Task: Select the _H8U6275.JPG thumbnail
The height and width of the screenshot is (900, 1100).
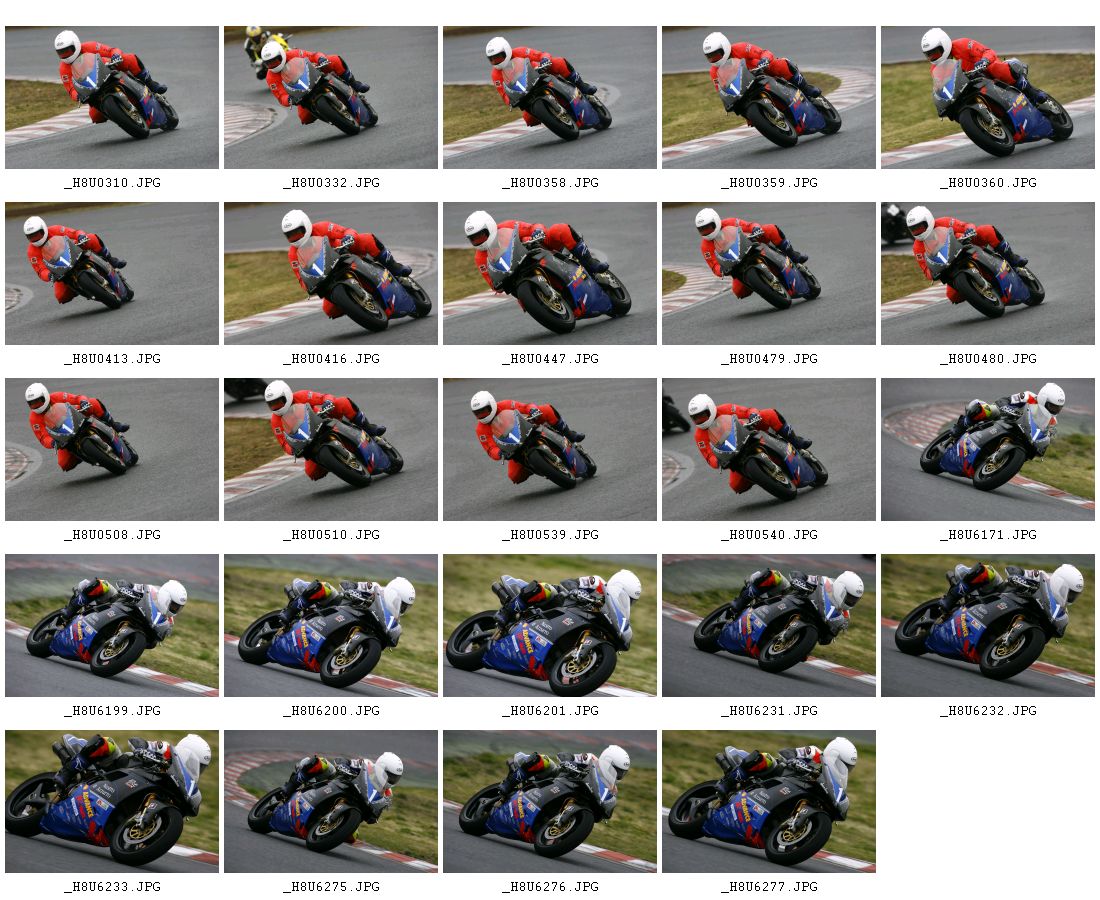Action: point(331,802)
